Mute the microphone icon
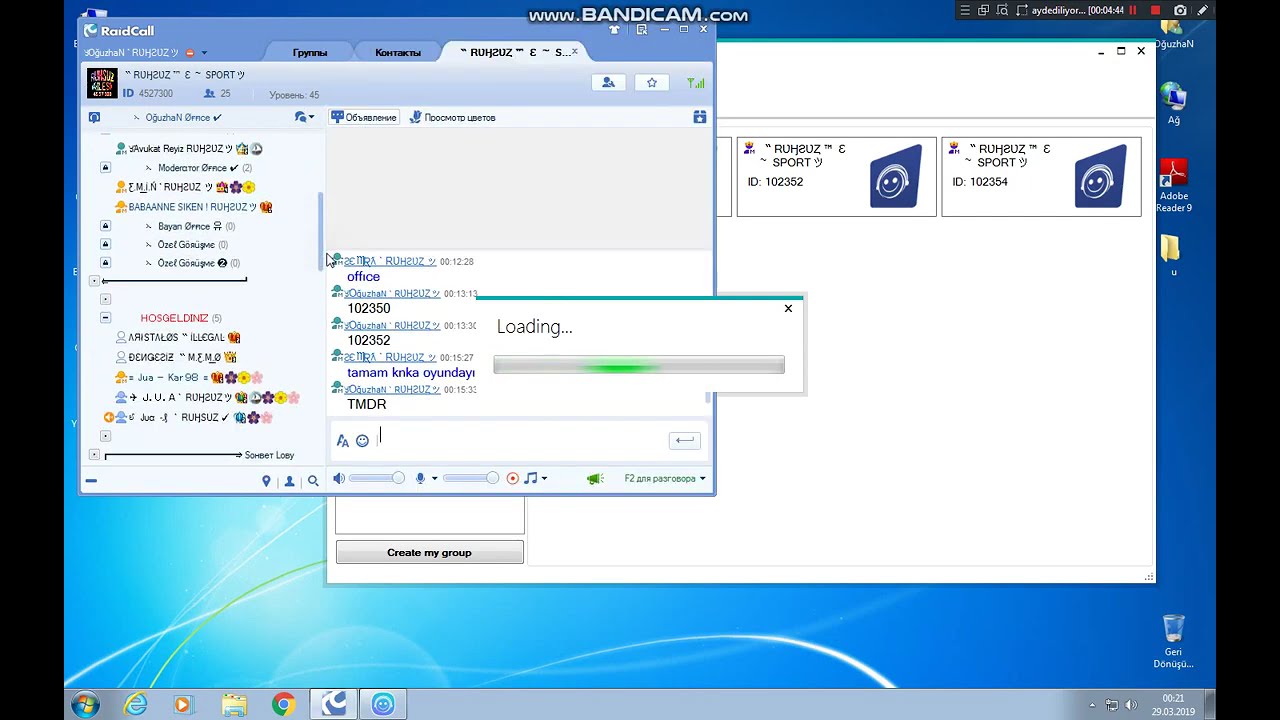The height and width of the screenshot is (720, 1280). (x=420, y=478)
